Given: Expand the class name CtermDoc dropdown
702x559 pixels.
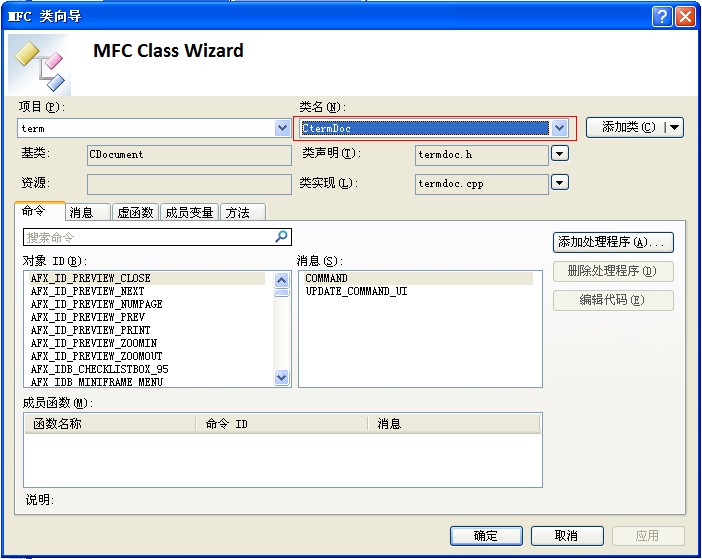Looking at the screenshot, I should 559,128.
